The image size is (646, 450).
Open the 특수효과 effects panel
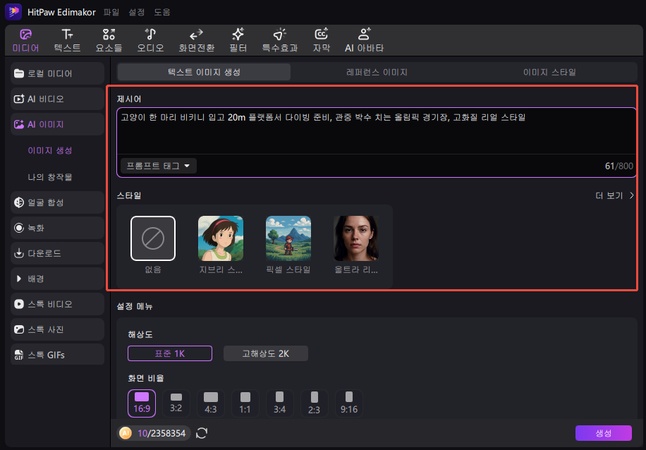(280, 40)
